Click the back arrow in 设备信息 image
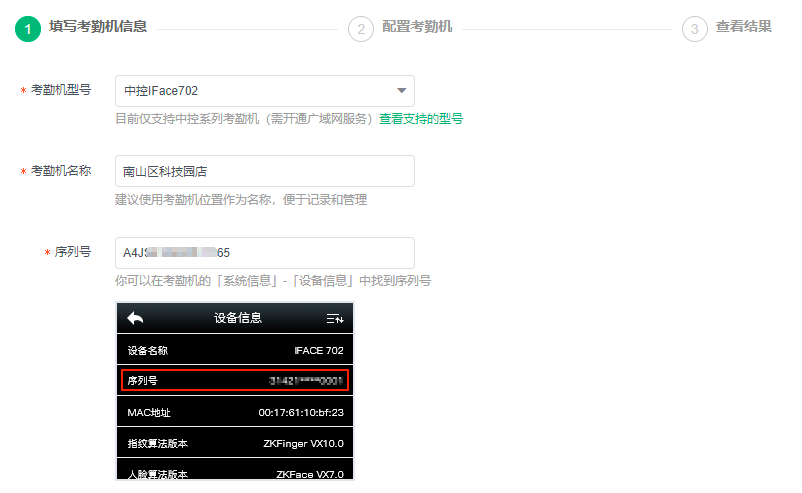The image size is (802, 493). pos(135,318)
